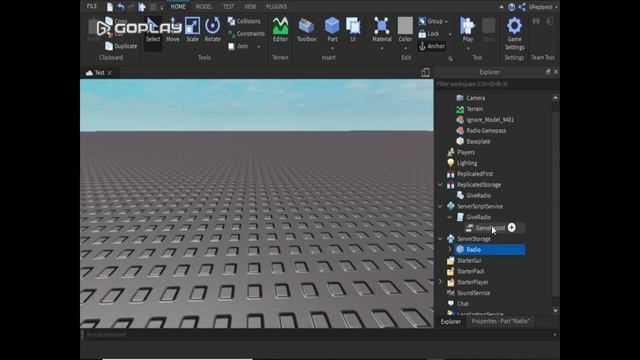Viewport: 640px width, 360px height.
Task: Open the Join dropdown arrow
Action: pyautogui.click(x=259, y=47)
